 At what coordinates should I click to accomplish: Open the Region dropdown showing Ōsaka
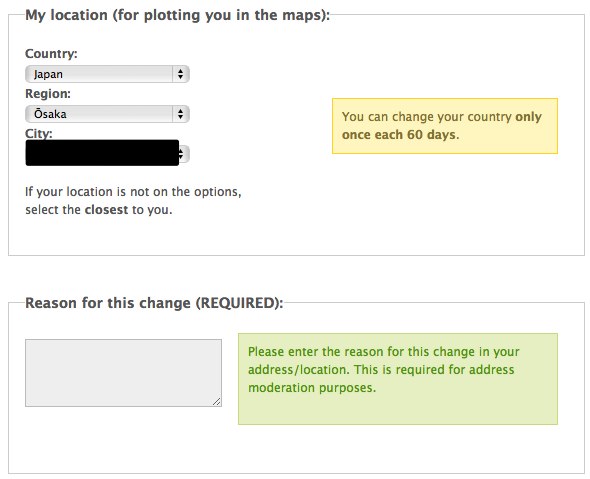107,114
